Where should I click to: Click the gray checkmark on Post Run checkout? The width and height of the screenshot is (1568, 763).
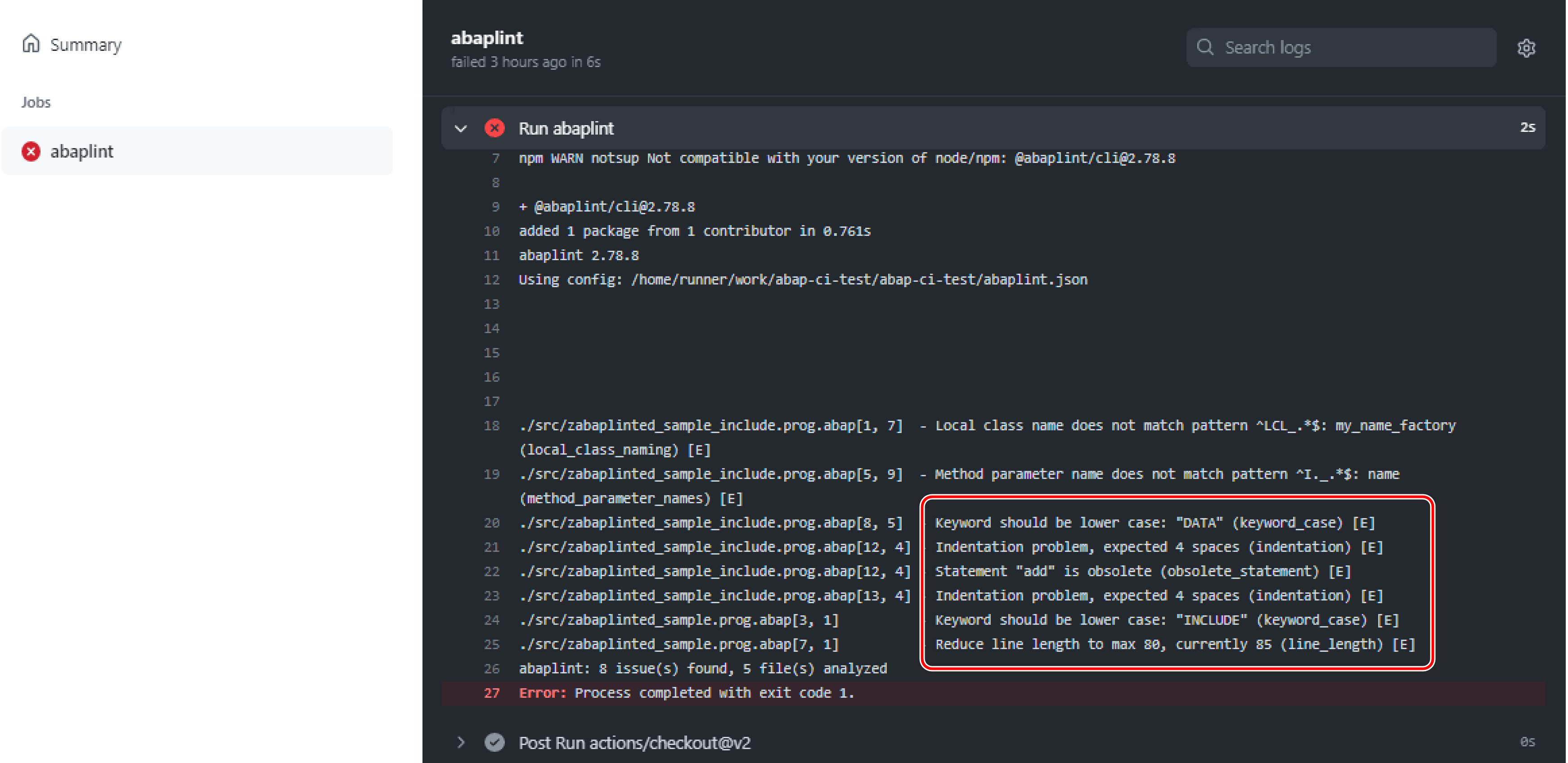(x=494, y=742)
